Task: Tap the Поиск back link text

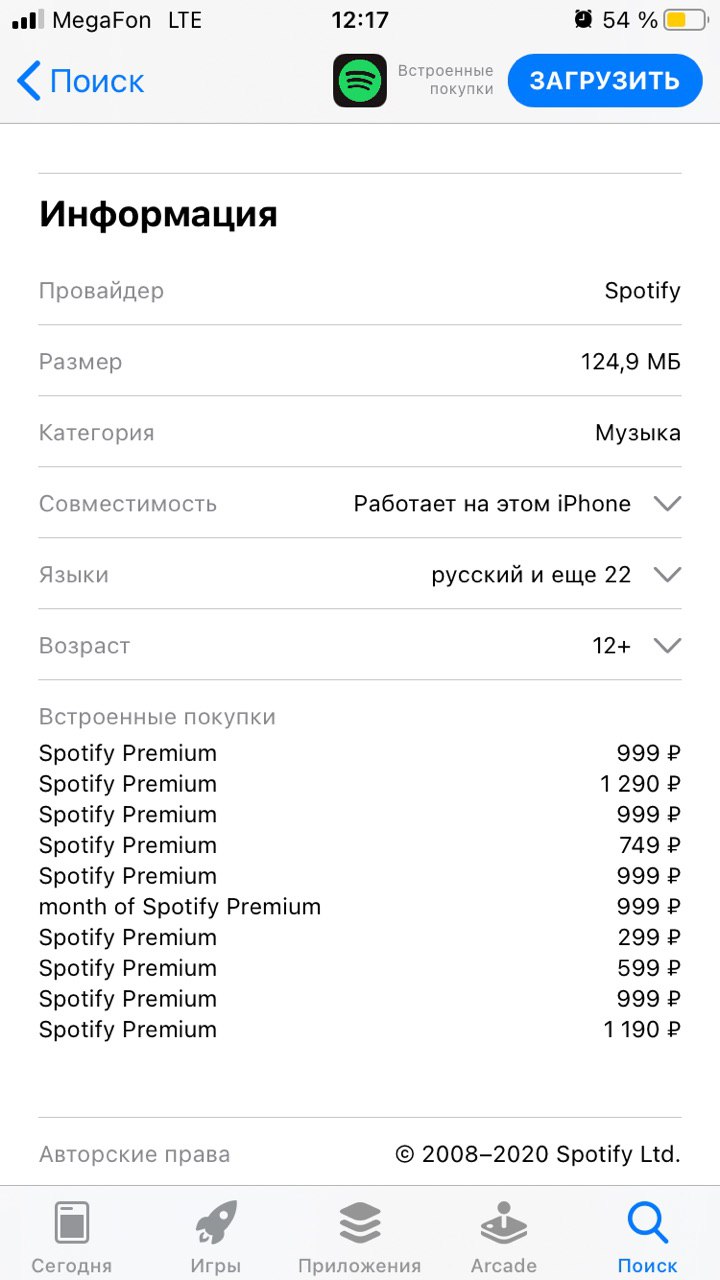Action: coord(97,81)
